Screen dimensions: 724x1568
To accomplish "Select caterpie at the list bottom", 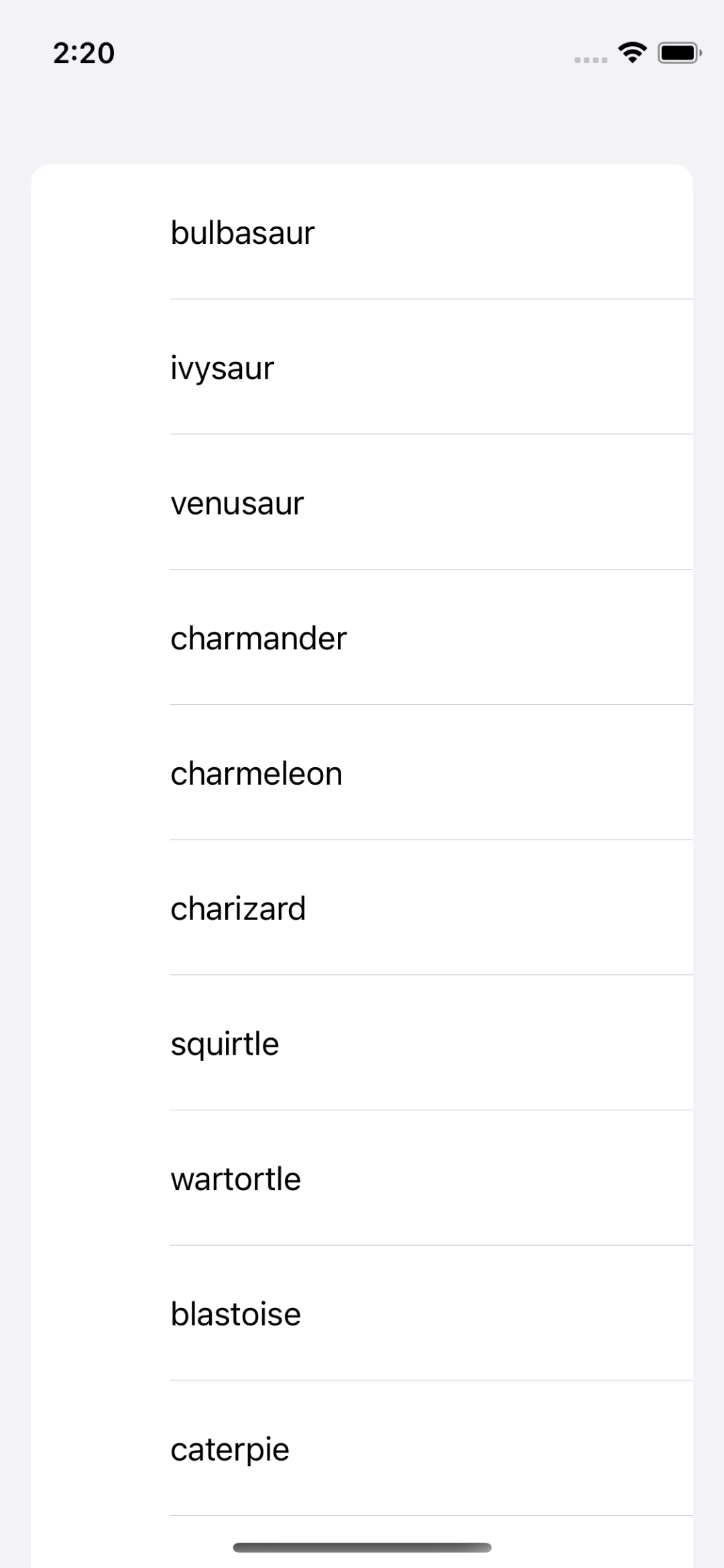I will pos(230,1449).
